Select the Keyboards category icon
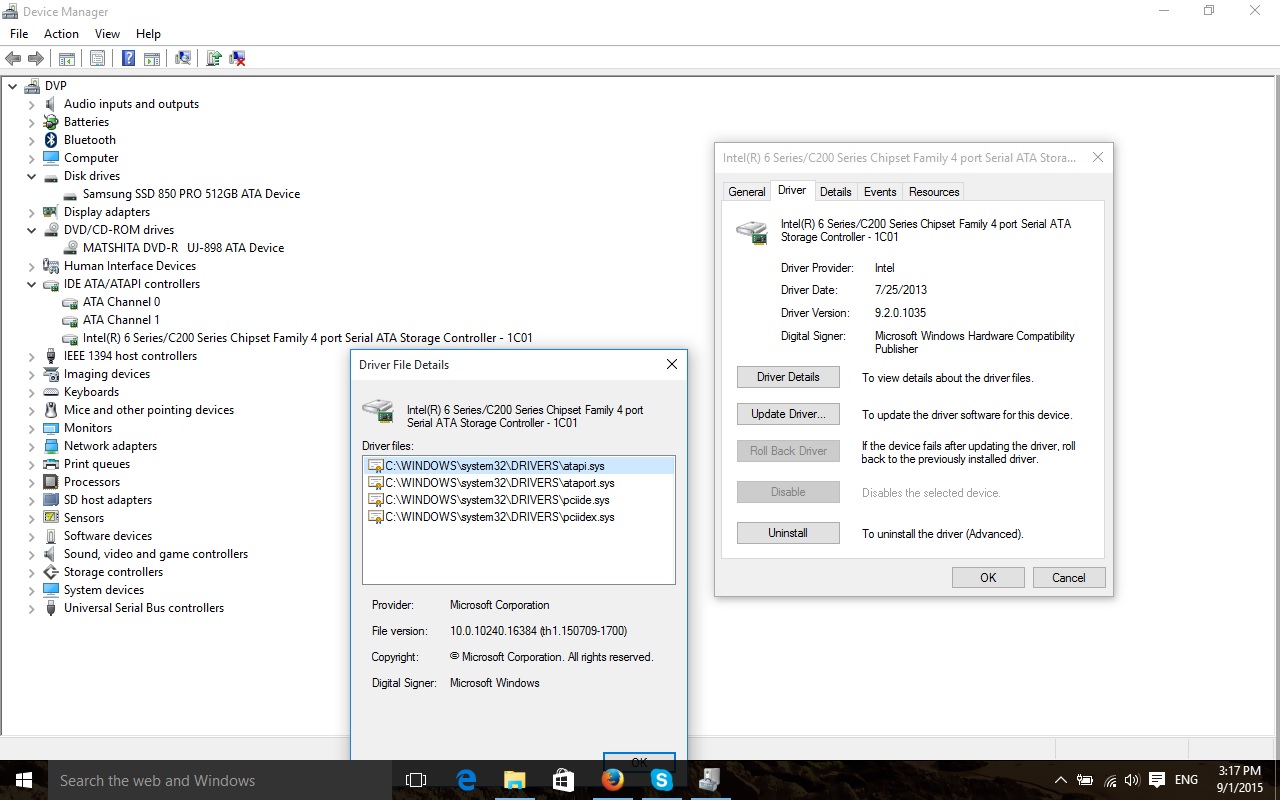The height and width of the screenshot is (800, 1280). point(51,392)
